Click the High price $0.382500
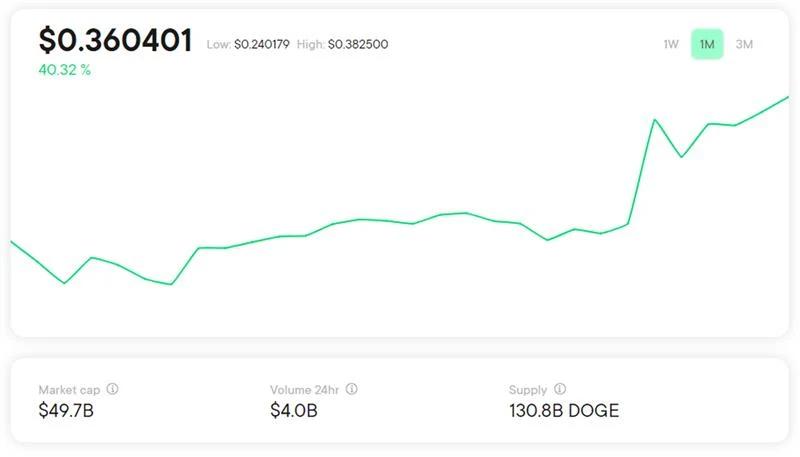800x457 pixels. point(358,44)
